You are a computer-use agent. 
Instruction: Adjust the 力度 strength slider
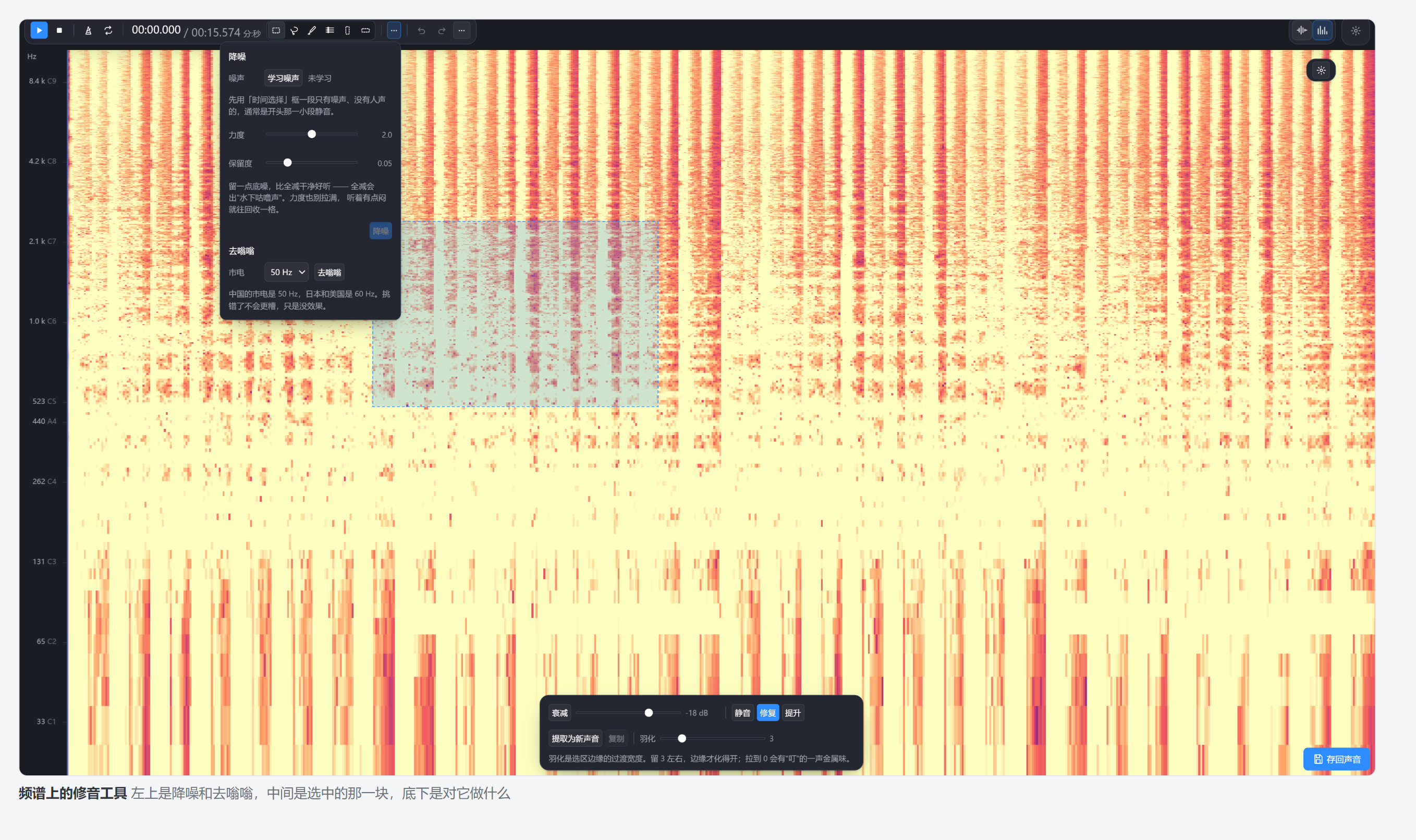[x=311, y=134]
